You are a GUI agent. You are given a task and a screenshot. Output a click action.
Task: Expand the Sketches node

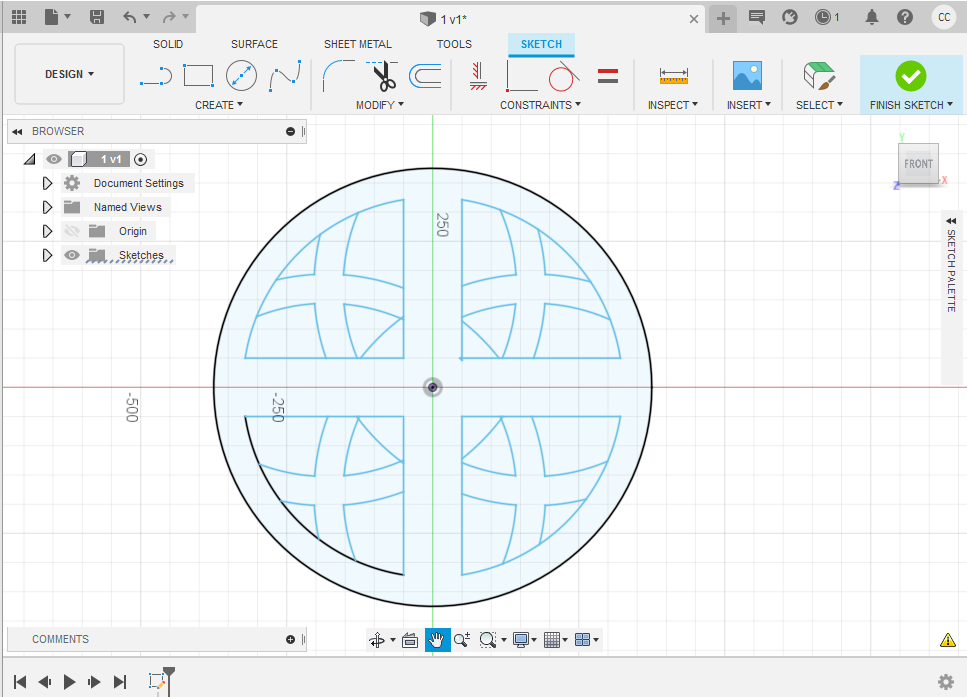[x=47, y=255]
